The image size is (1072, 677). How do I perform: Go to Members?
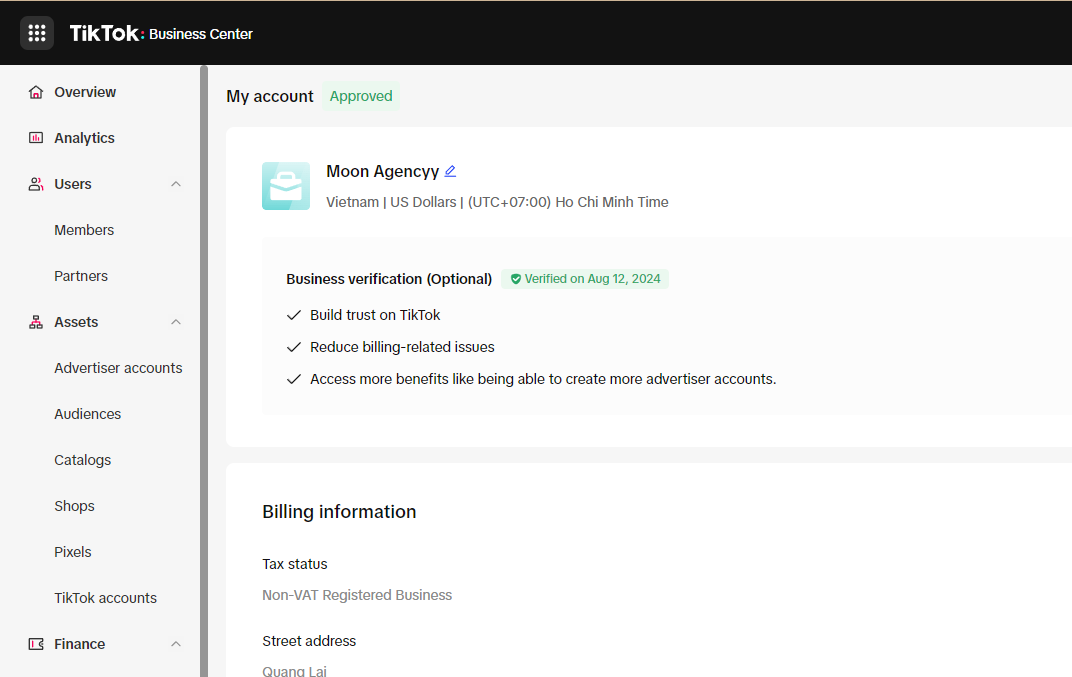point(84,230)
